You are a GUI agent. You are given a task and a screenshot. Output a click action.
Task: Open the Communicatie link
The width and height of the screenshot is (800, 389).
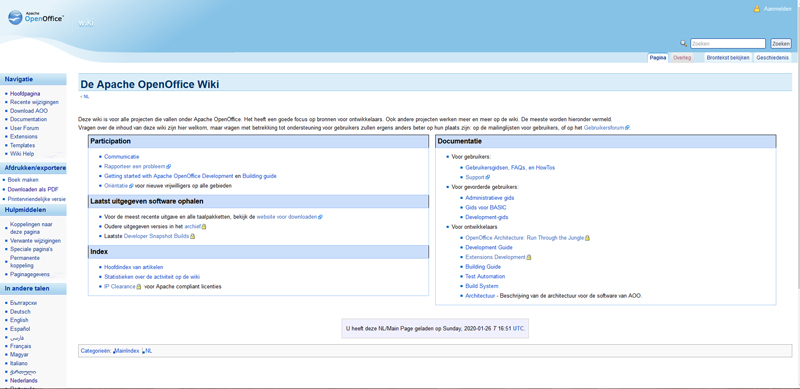pos(121,157)
